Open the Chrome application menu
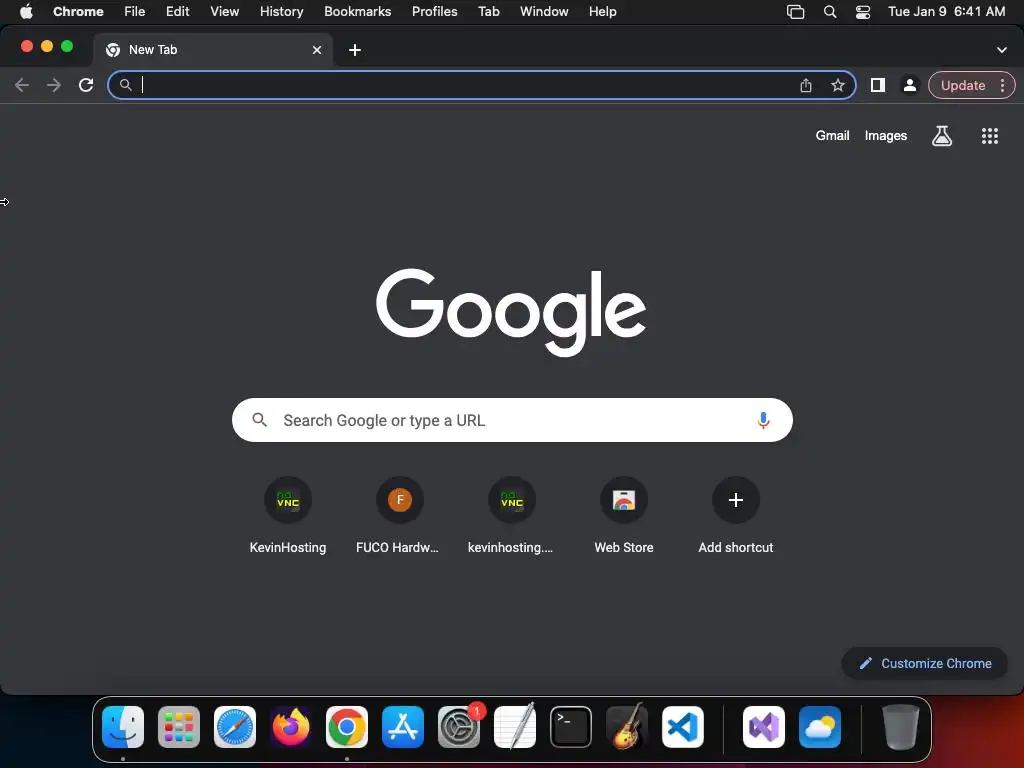Screen dimensions: 1024x768 (78, 11)
